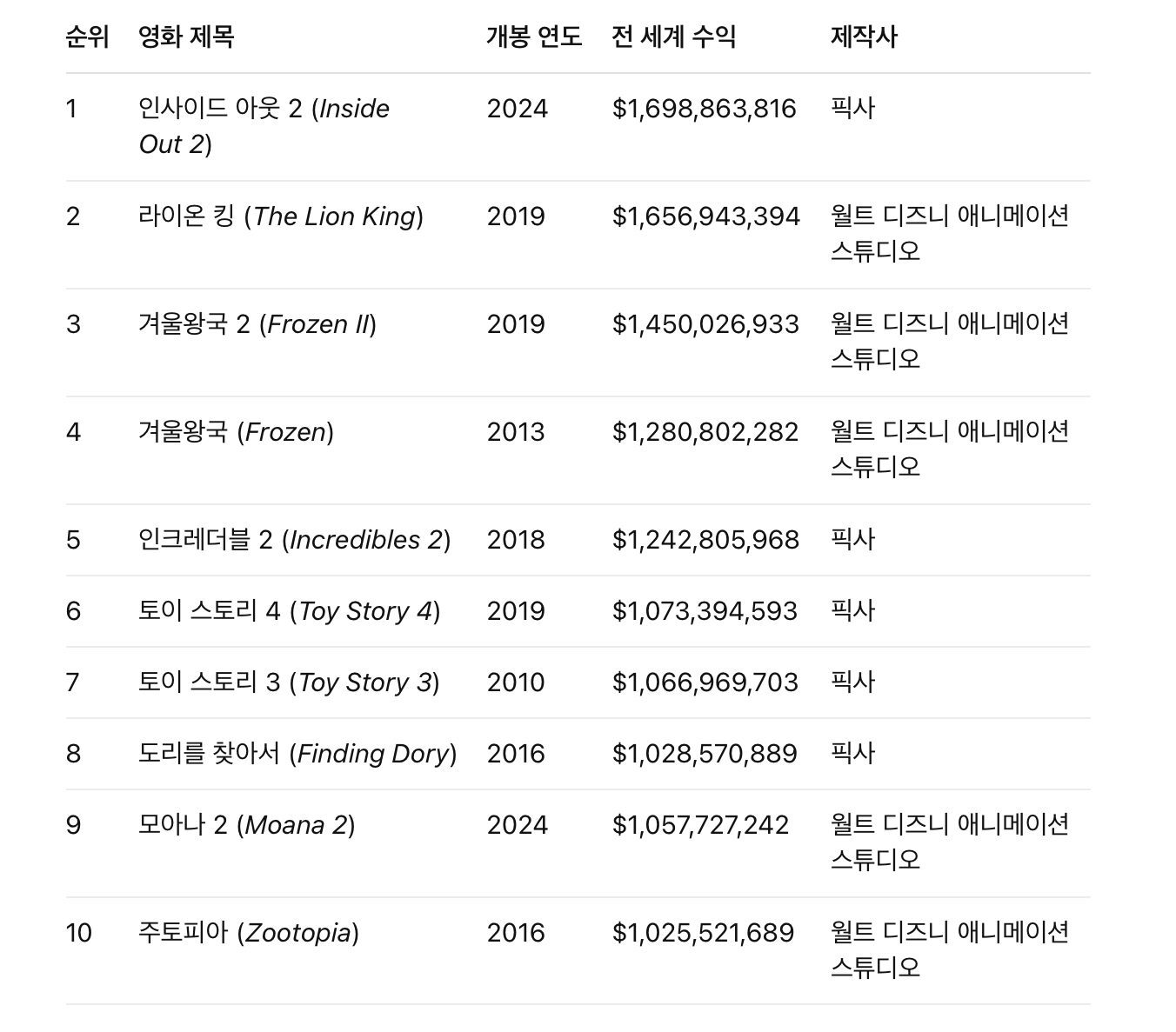This screenshot has width=1176, height=1032.
Task: Click Zootopia's release year 2016
Action: (516, 933)
